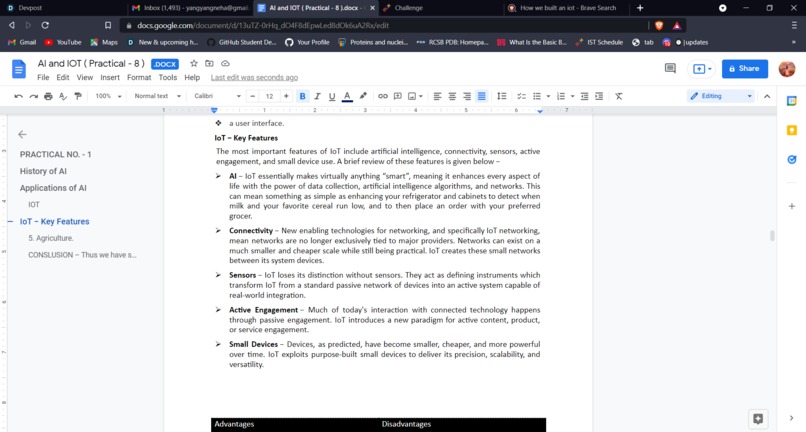Align text left

[x=437, y=96]
